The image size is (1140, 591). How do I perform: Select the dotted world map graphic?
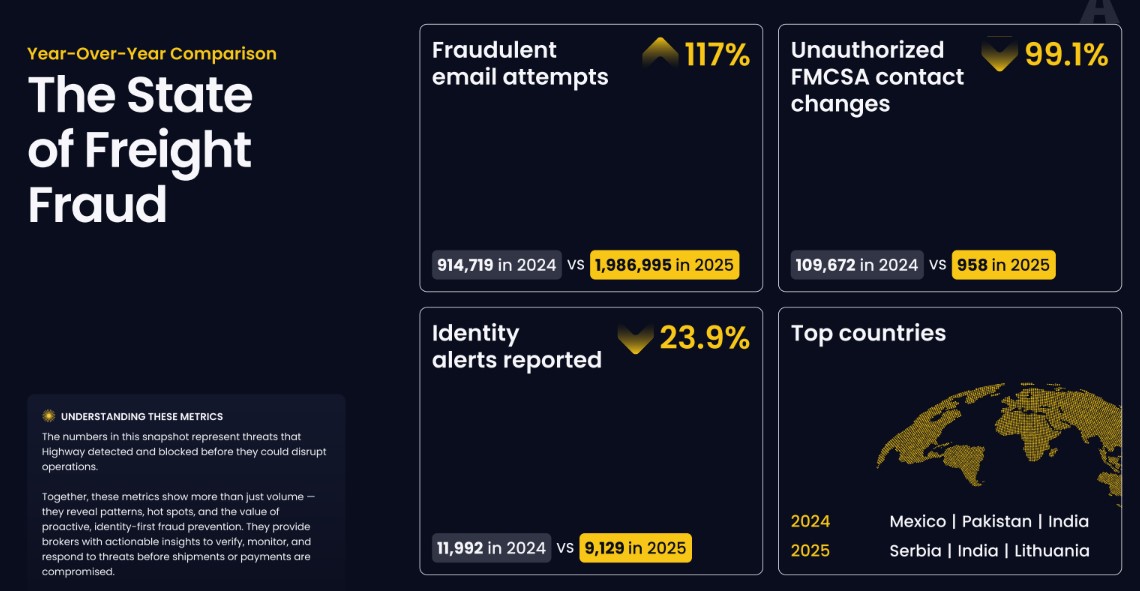(1000, 442)
